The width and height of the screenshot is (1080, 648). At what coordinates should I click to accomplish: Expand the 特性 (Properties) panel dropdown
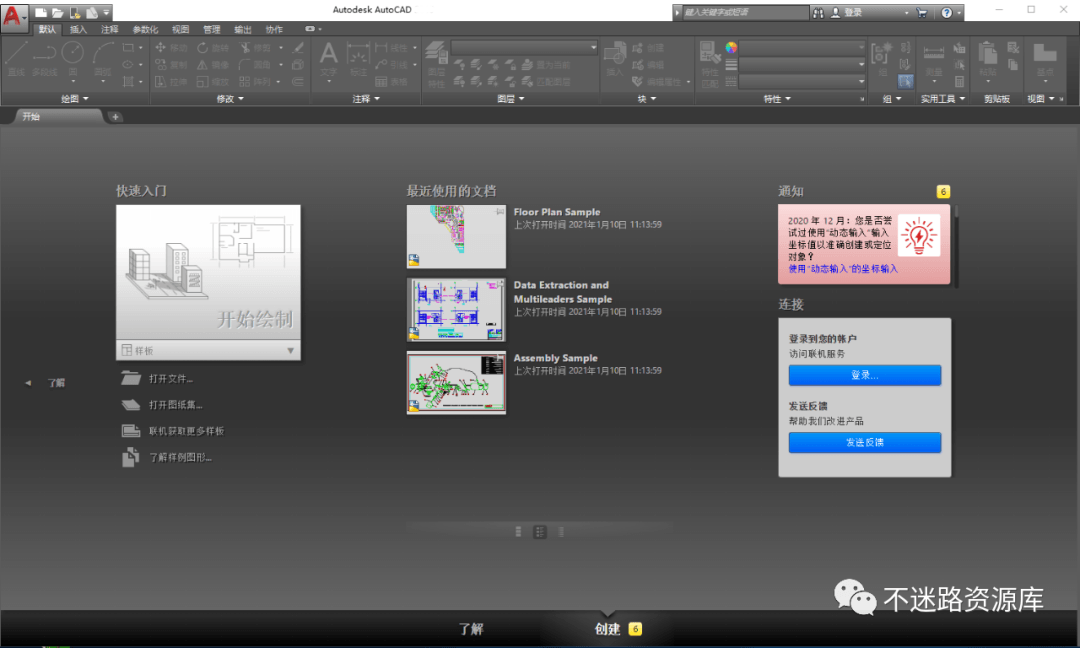click(x=777, y=99)
